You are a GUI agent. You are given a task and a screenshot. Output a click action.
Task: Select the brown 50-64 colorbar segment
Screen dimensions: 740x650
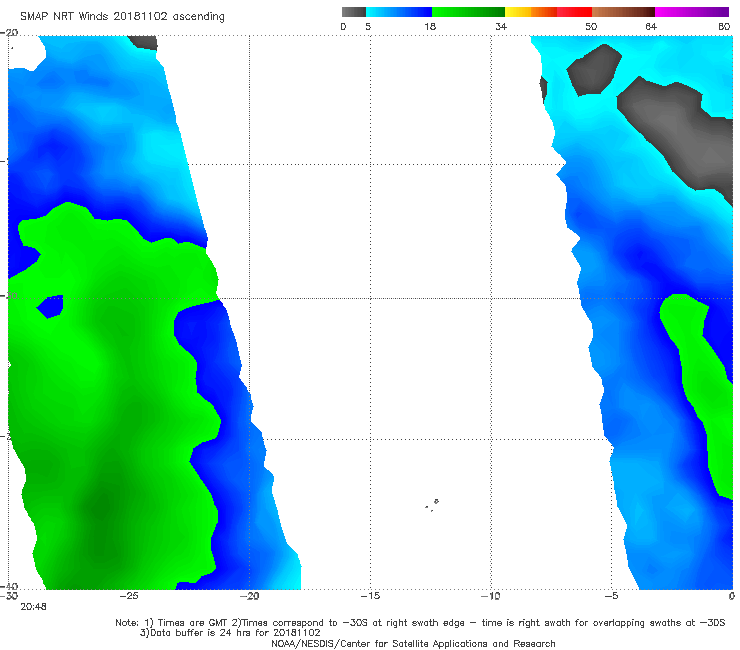coord(623,12)
